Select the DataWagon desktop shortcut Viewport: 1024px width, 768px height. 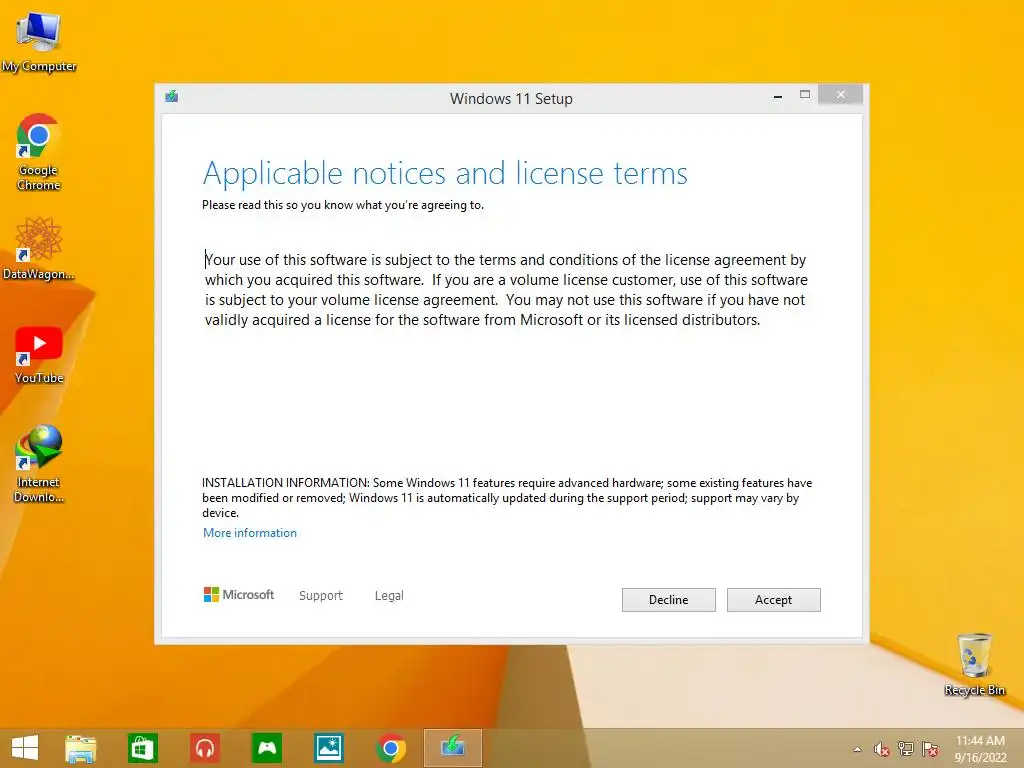[x=39, y=249]
